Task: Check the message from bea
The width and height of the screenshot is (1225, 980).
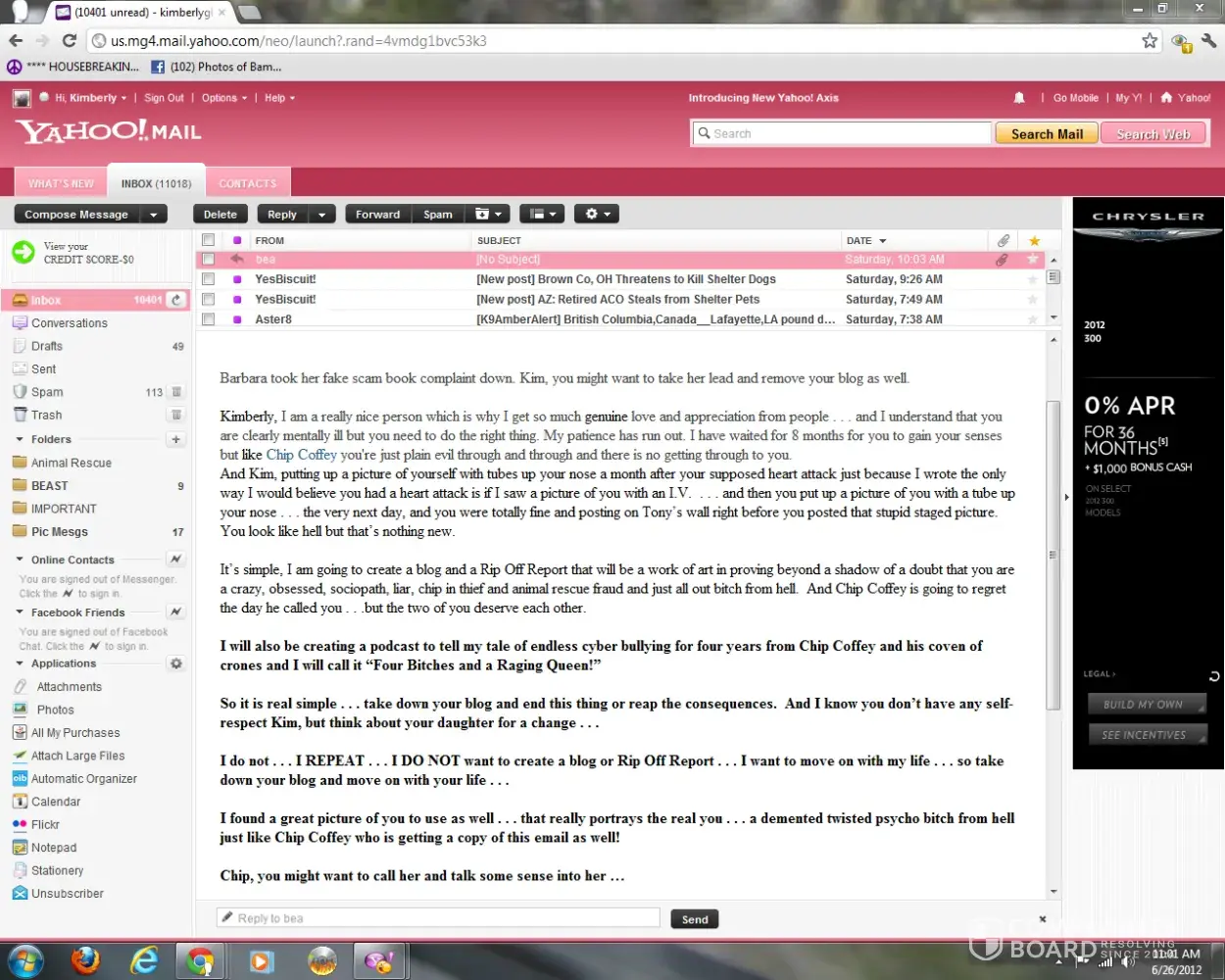Action: [209, 260]
